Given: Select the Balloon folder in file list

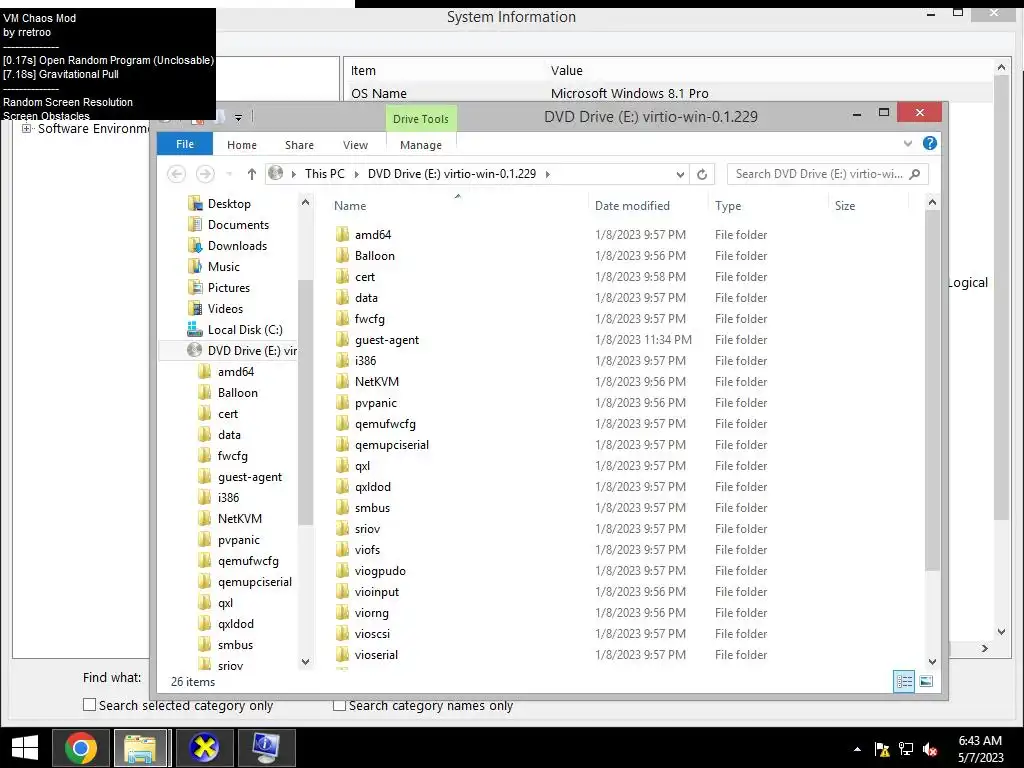Looking at the screenshot, I should (374, 255).
